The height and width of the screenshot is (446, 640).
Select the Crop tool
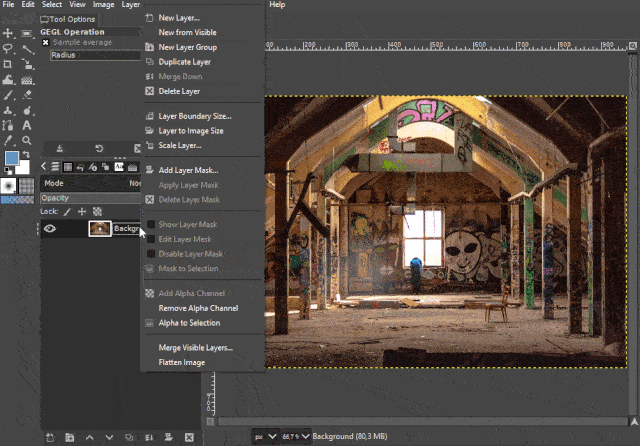(x=8, y=64)
